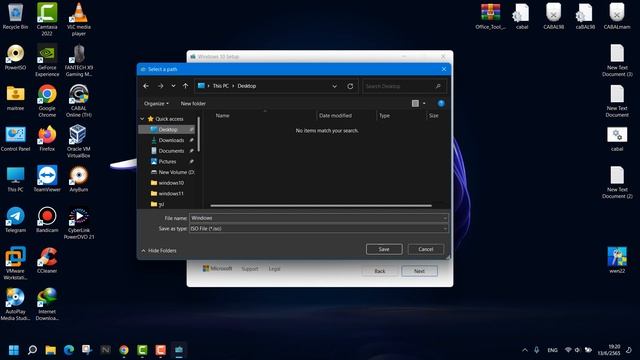Image resolution: width=640 pixels, height=360 pixels.
Task: Click the Save button
Action: point(384,249)
